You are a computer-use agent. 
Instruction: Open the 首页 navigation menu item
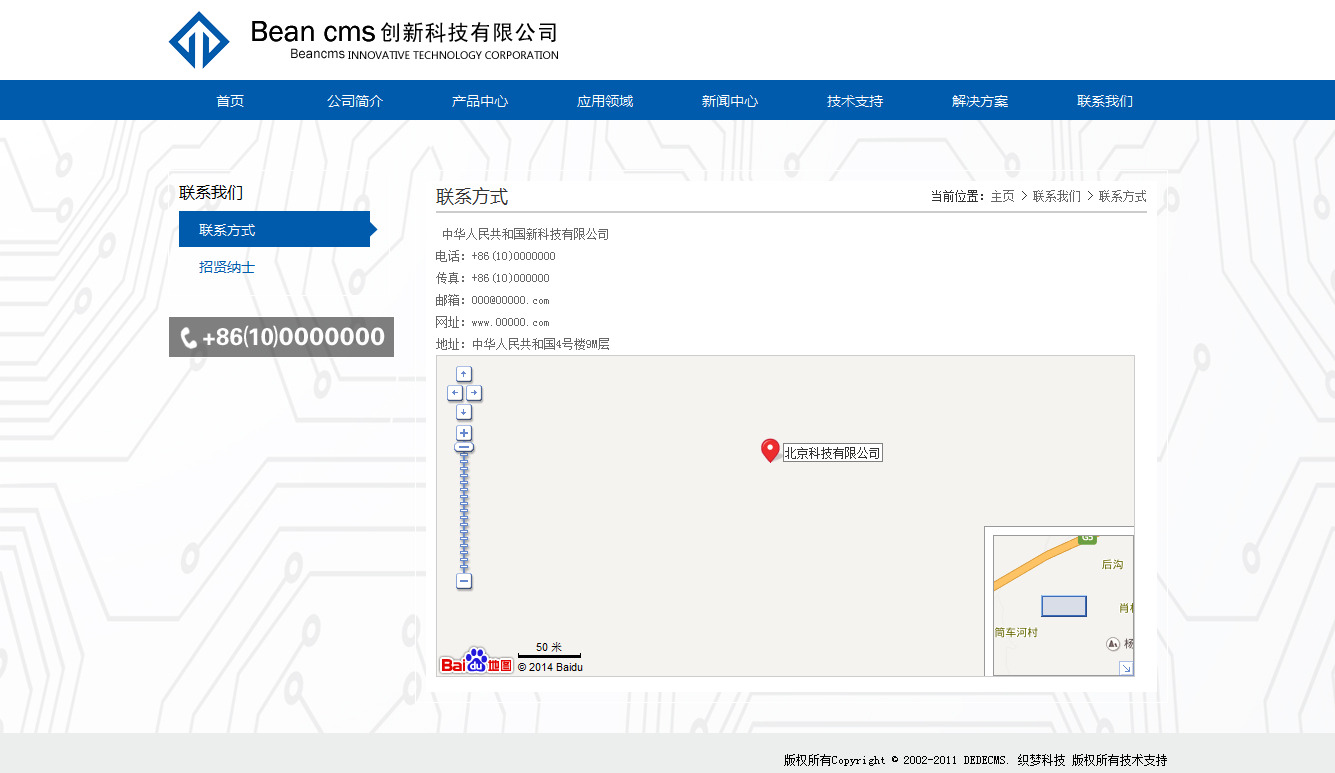tap(230, 101)
